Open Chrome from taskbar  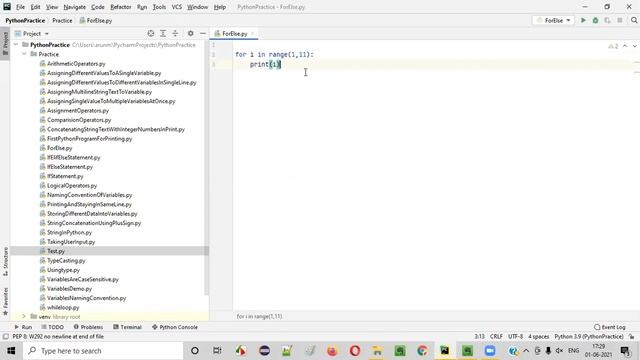[422, 351]
